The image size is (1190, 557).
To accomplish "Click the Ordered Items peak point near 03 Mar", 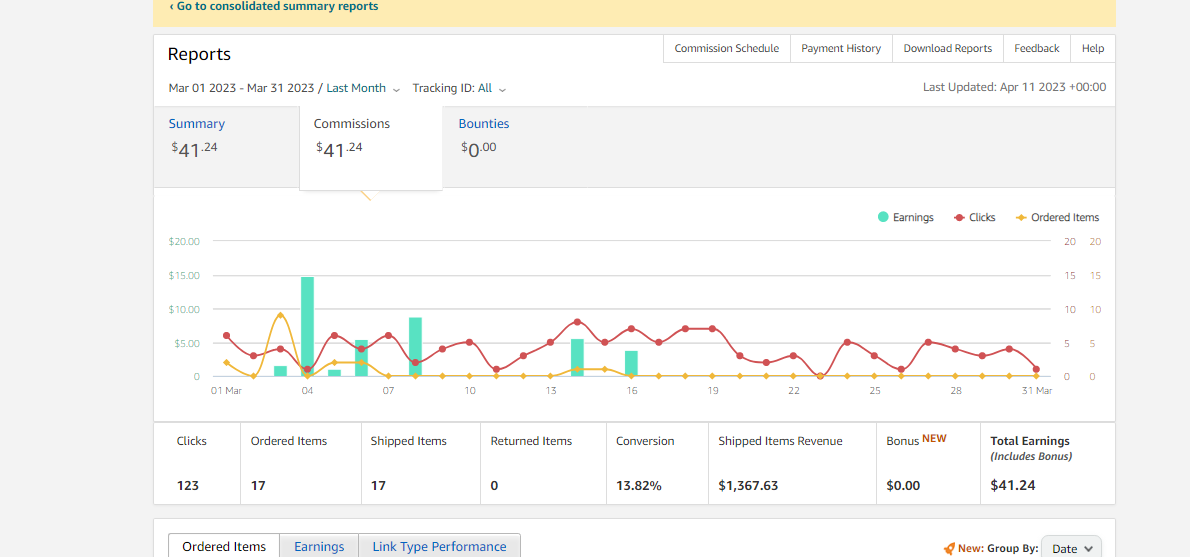I will coord(280,315).
